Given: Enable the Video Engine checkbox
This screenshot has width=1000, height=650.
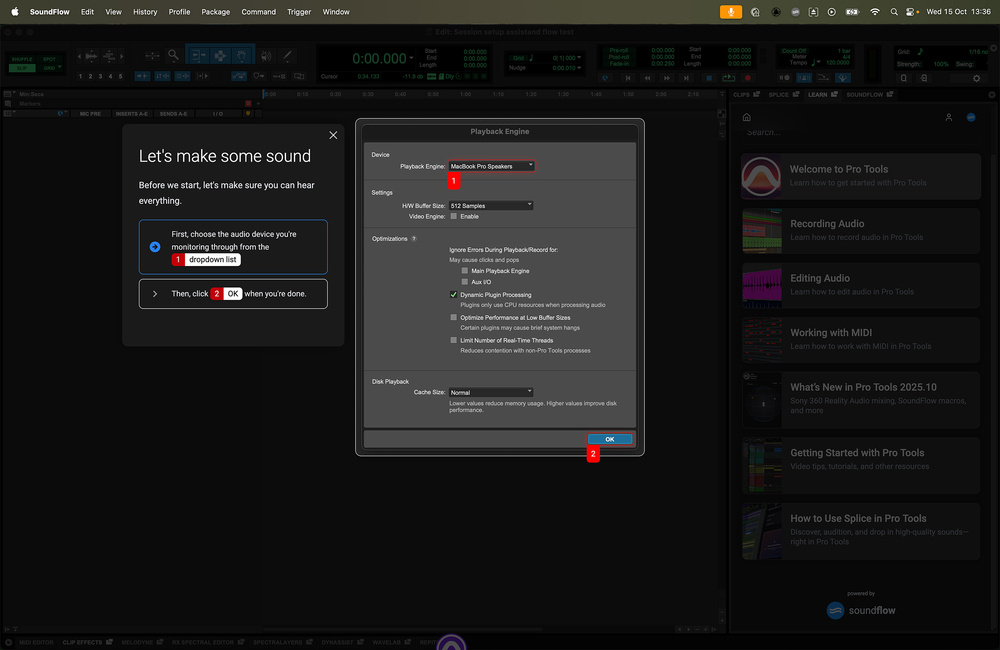Looking at the screenshot, I should click(x=454, y=216).
